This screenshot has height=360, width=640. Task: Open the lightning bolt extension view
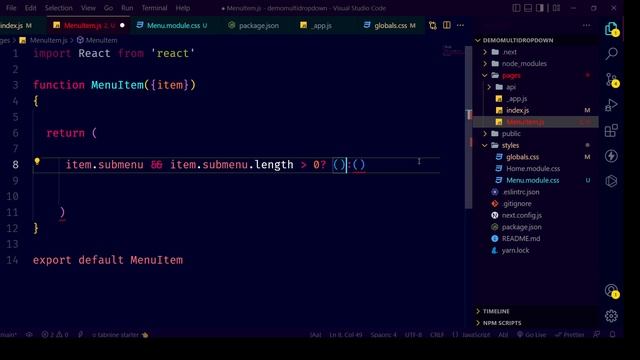611,156
